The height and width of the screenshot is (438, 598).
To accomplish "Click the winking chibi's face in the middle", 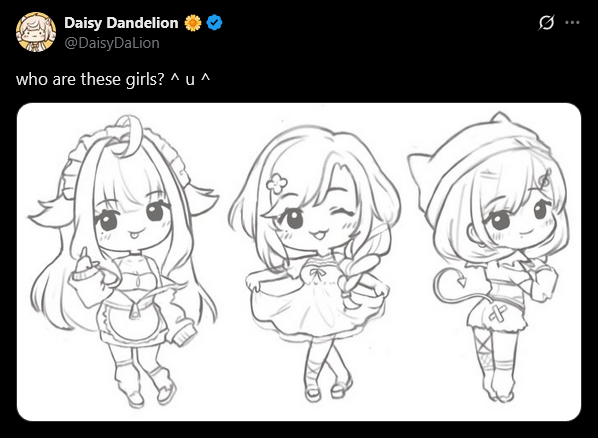I will [317, 221].
